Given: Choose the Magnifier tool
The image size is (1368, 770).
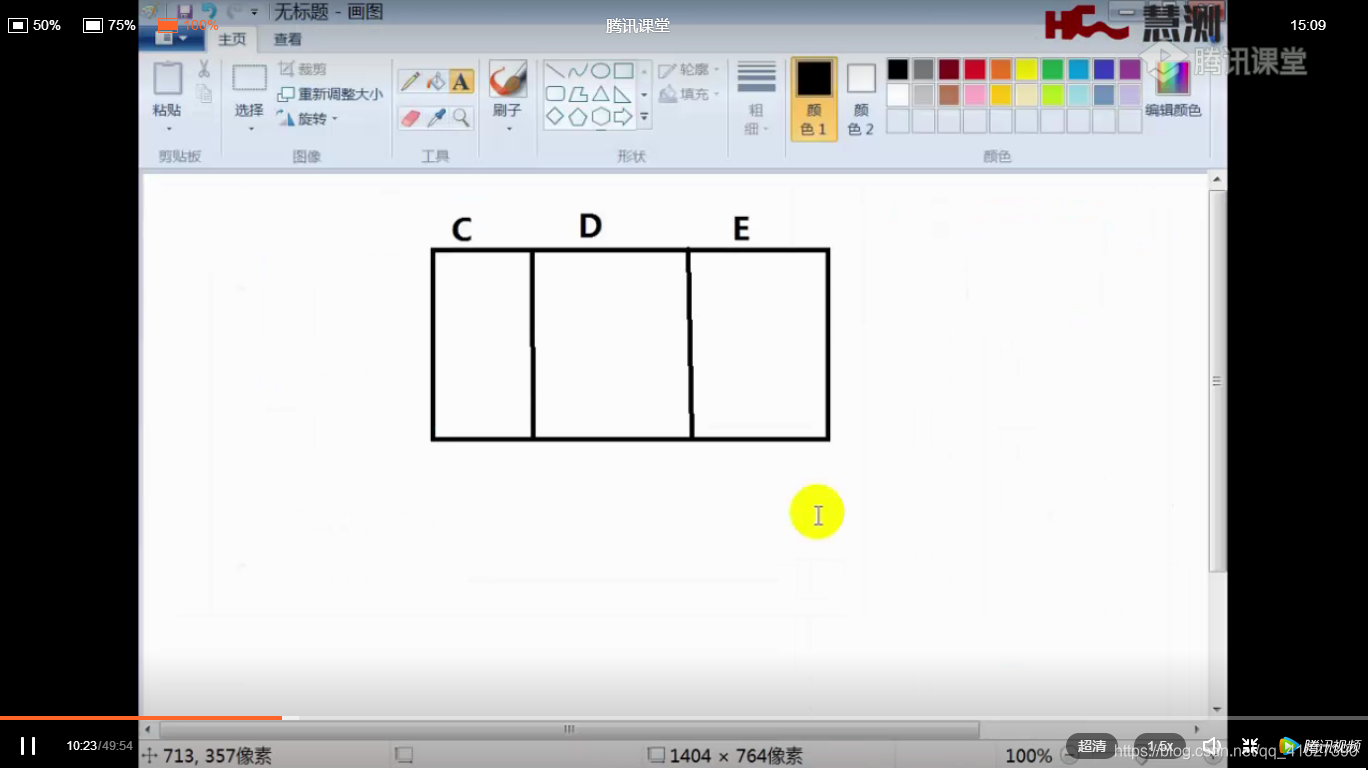Looking at the screenshot, I should [460, 116].
